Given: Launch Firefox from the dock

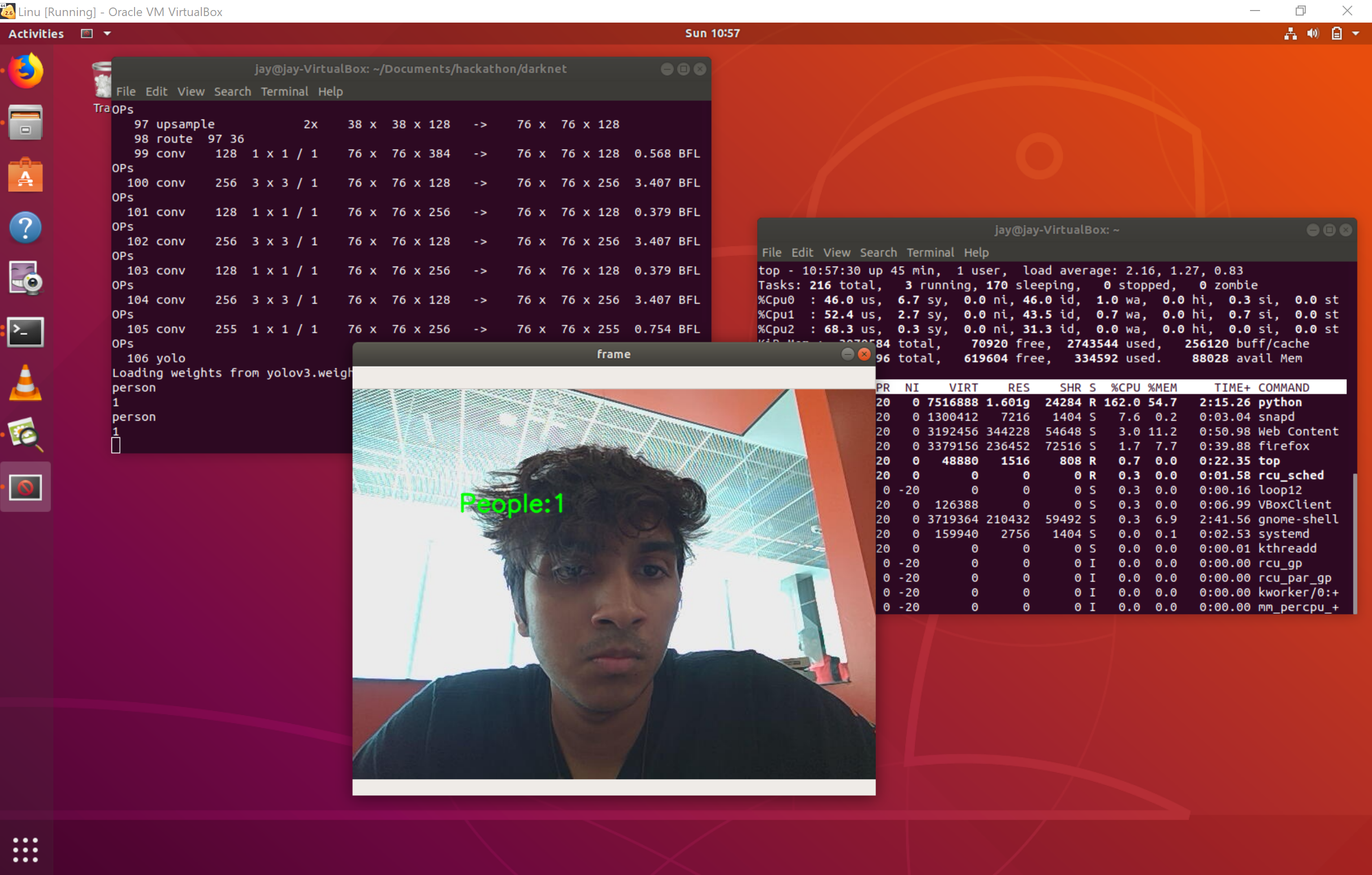Looking at the screenshot, I should (26, 71).
